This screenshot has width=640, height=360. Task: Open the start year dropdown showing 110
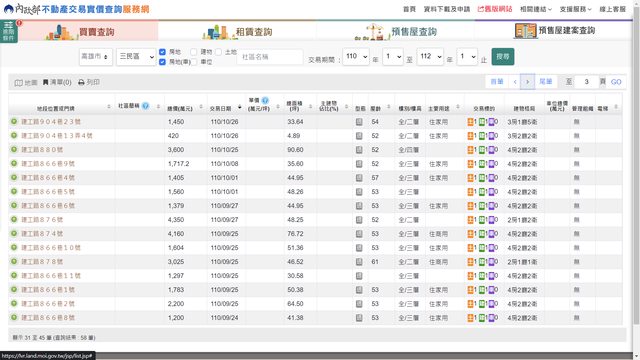[356, 56]
